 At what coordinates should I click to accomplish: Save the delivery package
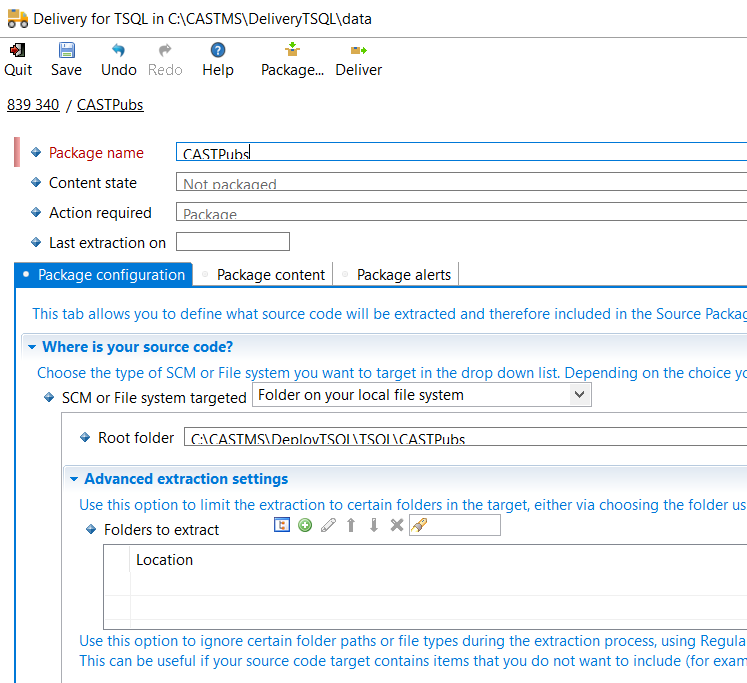pos(66,59)
